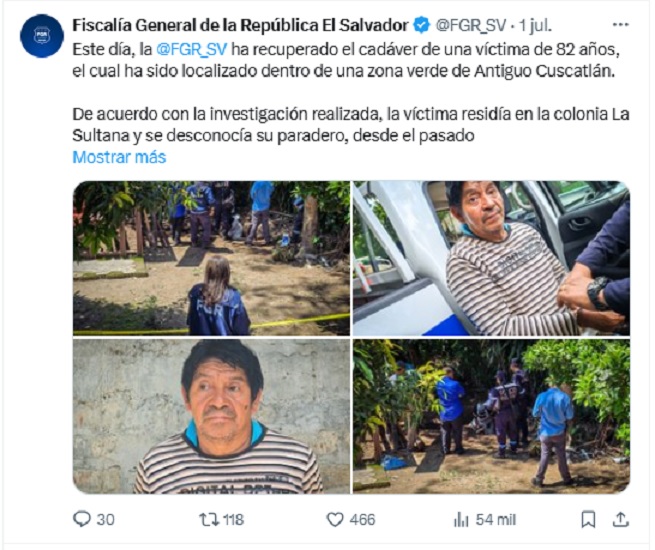Click the share upload icon
Screen dimensions: 655x550
coord(621,520)
